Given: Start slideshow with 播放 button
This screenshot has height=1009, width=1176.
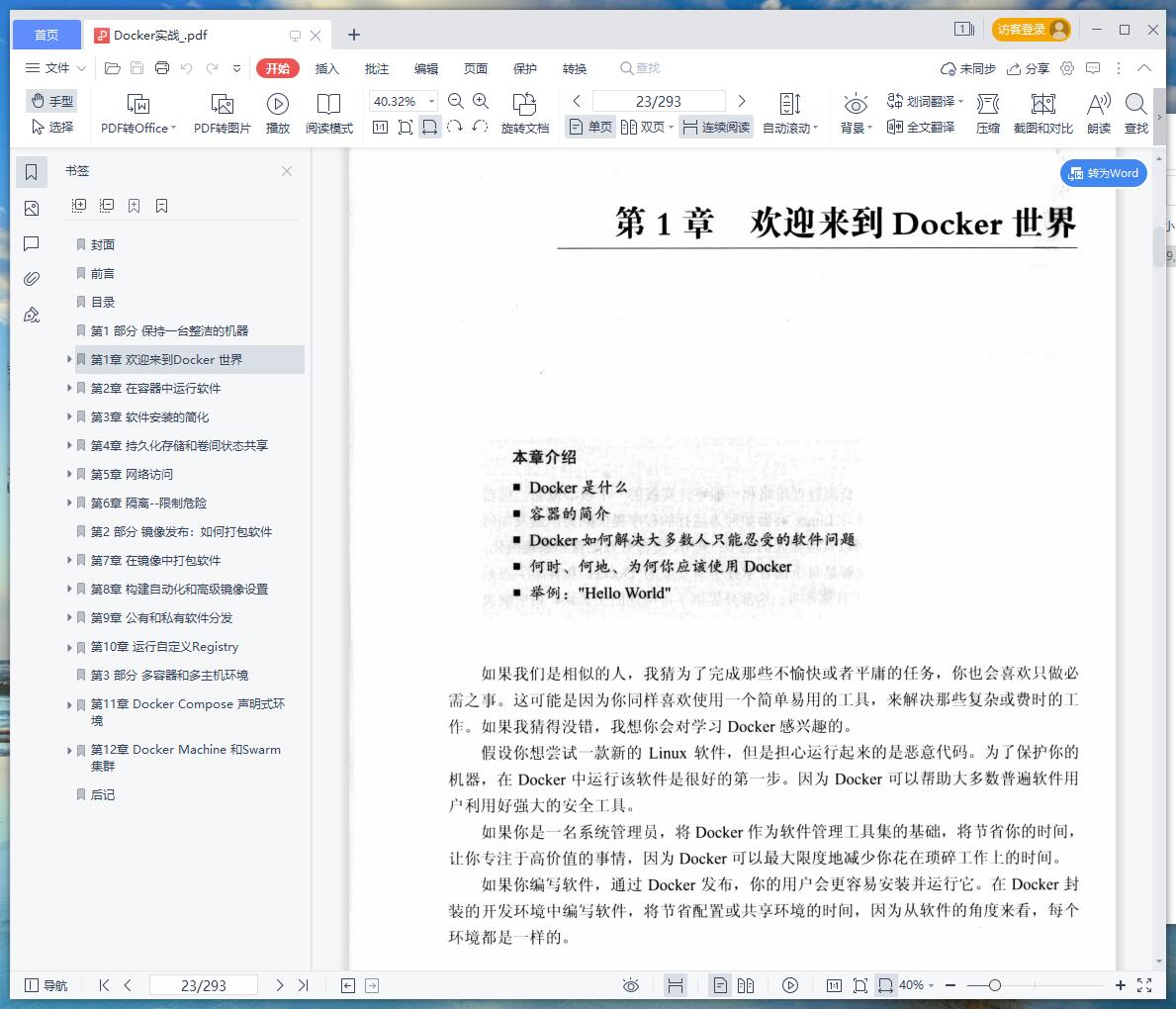Looking at the screenshot, I should click(x=278, y=114).
